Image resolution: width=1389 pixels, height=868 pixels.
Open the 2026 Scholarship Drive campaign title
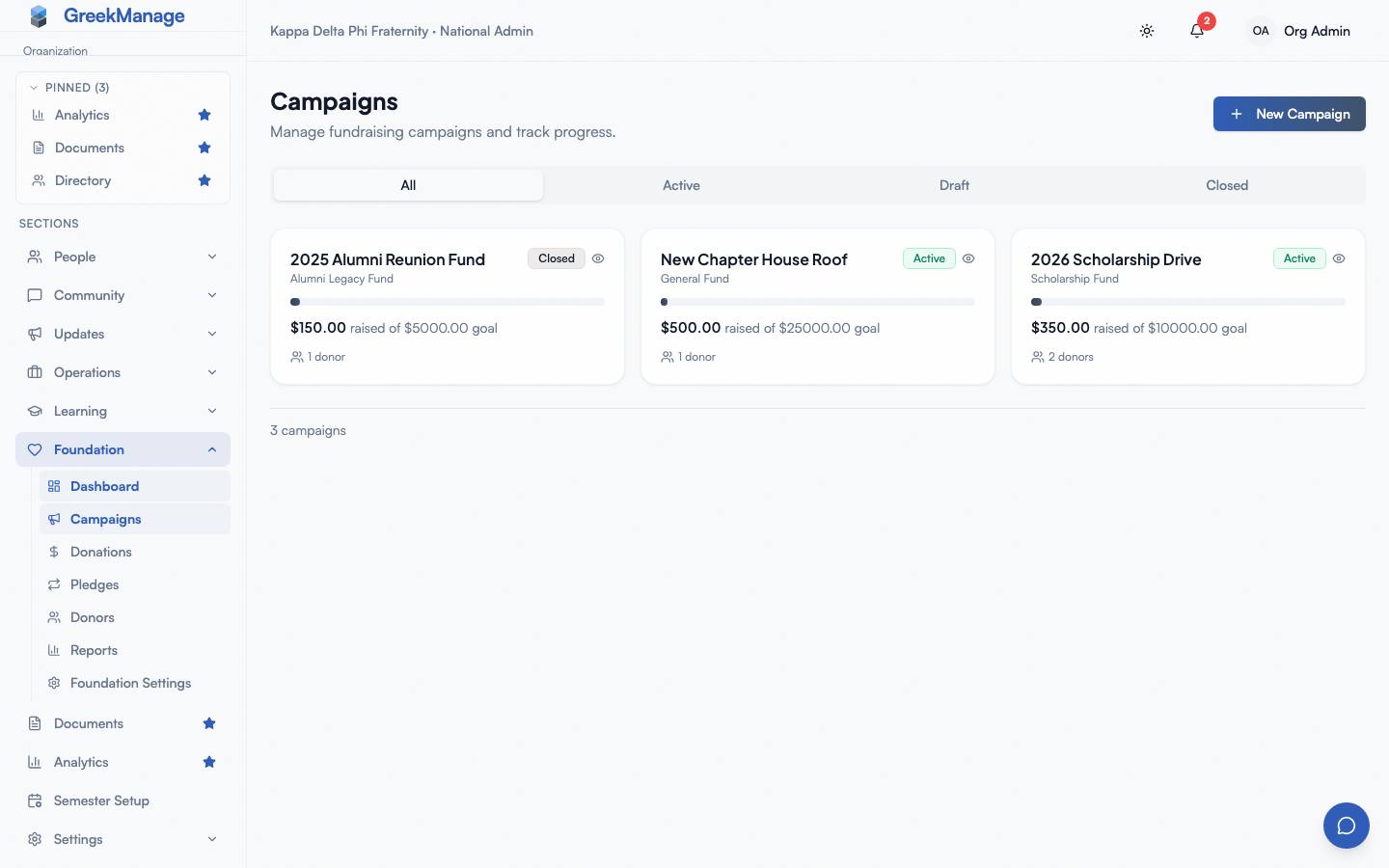click(1116, 259)
